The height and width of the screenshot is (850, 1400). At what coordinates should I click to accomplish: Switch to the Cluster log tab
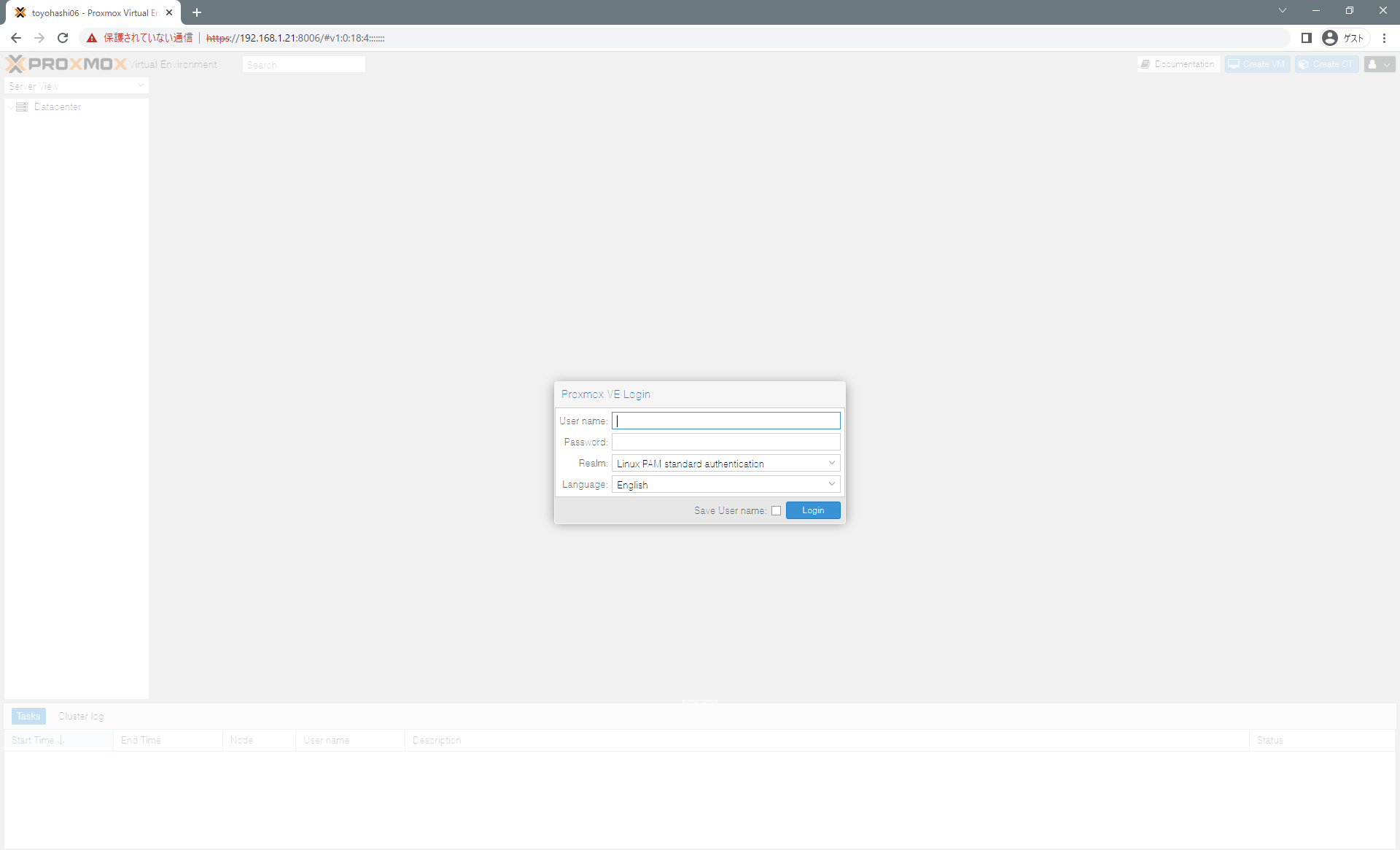[81, 716]
